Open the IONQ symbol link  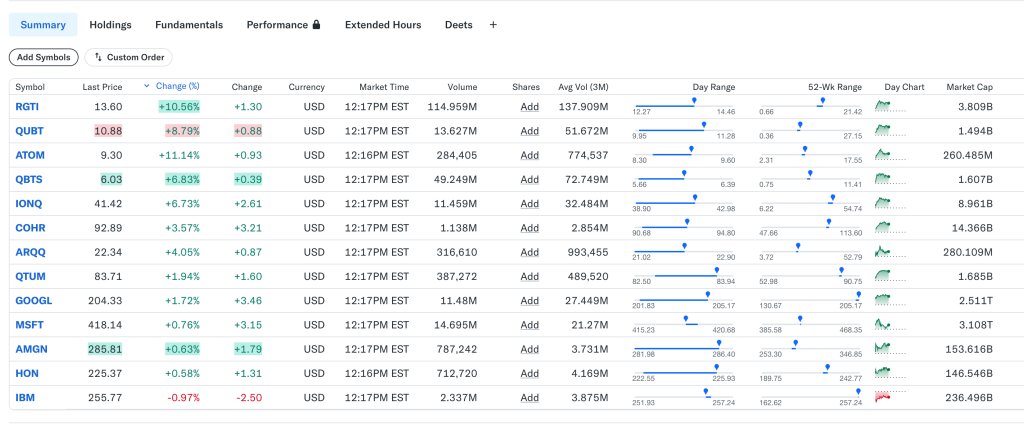(x=29, y=204)
